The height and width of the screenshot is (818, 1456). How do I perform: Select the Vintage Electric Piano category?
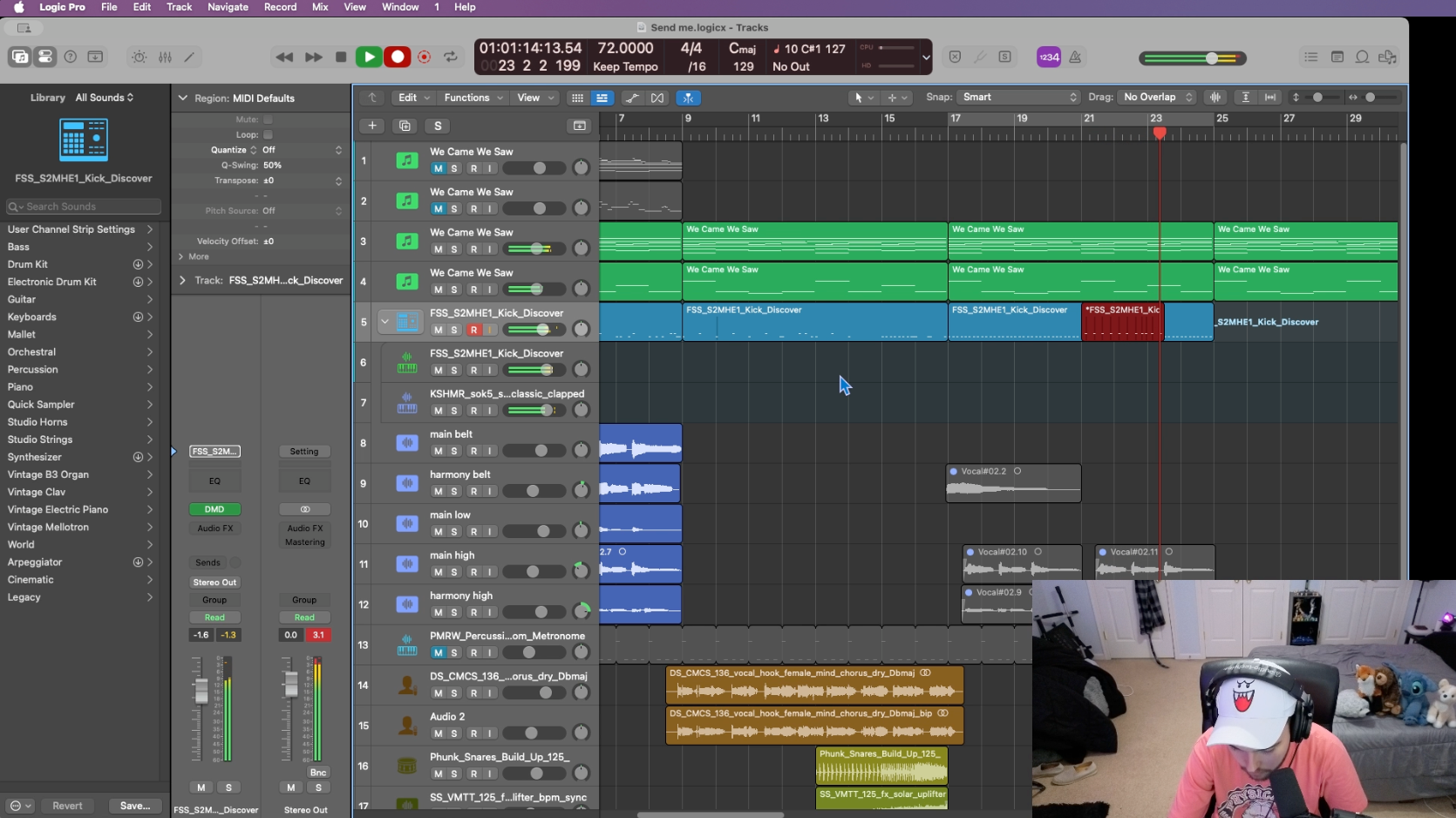pyautogui.click(x=80, y=509)
